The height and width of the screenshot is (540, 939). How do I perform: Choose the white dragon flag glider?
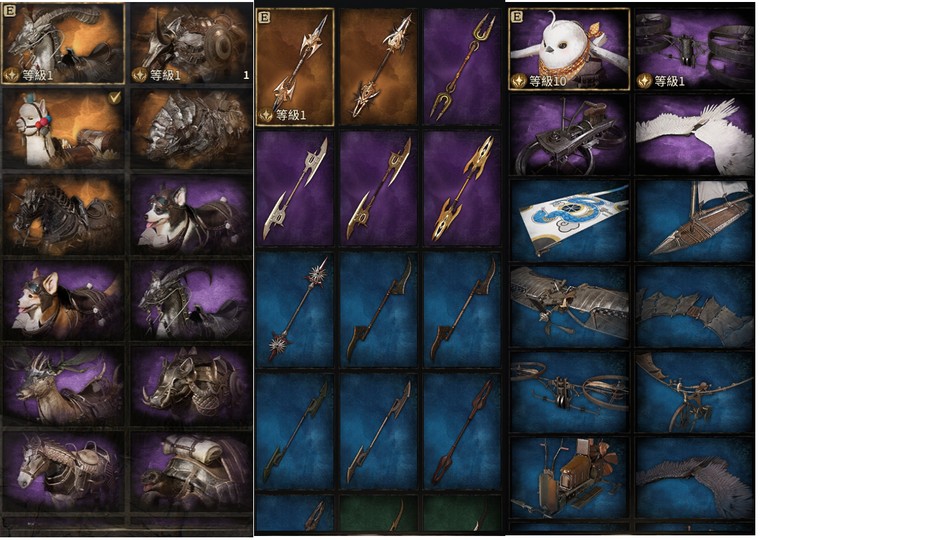(569, 220)
